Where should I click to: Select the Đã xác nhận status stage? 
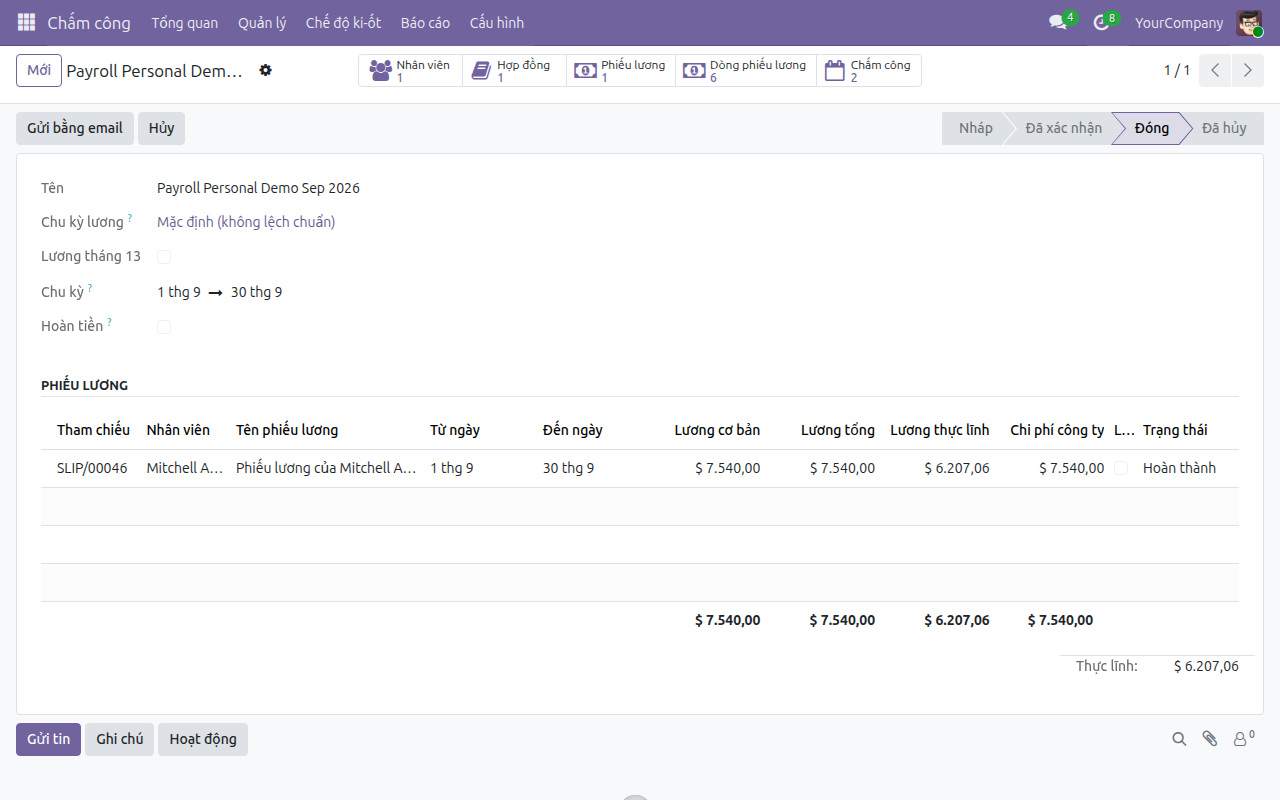pyautogui.click(x=1063, y=128)
